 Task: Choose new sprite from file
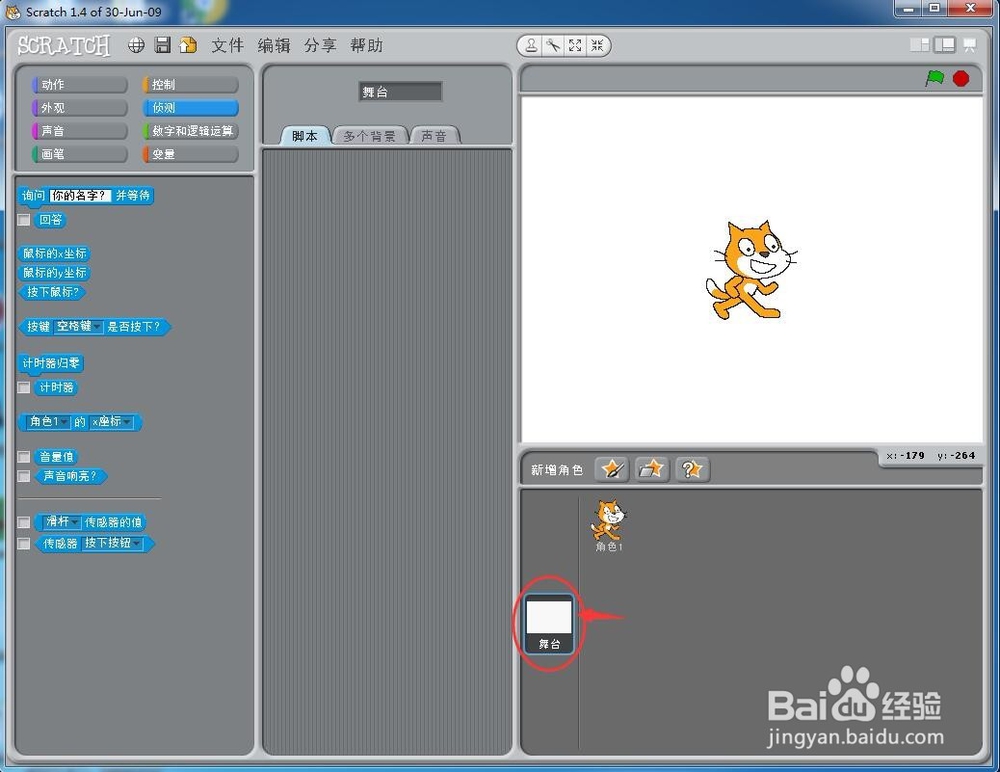tap(651, 470)
